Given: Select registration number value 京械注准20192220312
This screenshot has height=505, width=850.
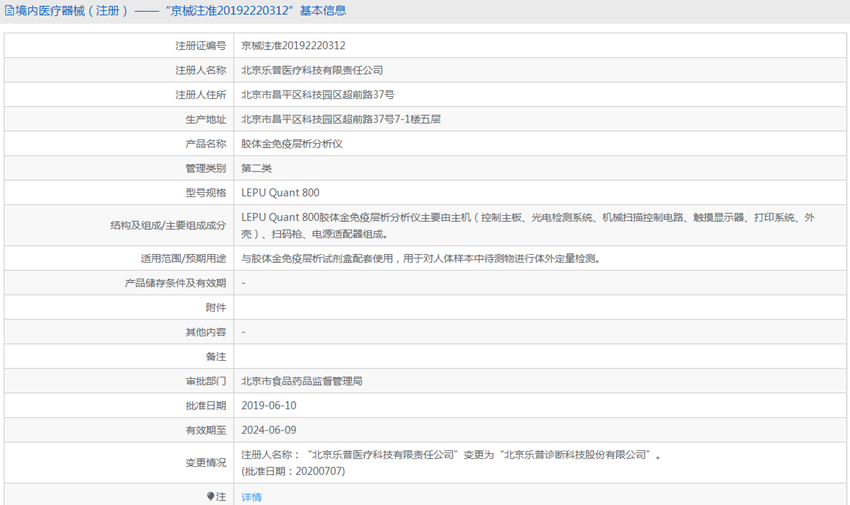Looking at the screenshot, I should 293,46.
